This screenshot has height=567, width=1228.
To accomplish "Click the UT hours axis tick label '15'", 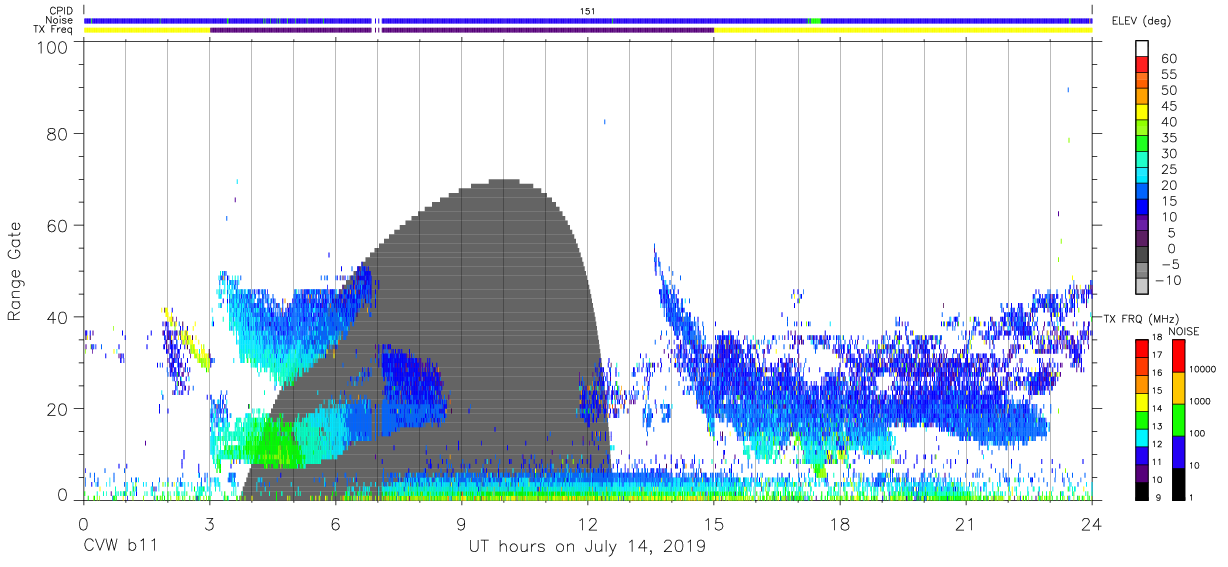I will click(714, 525).
